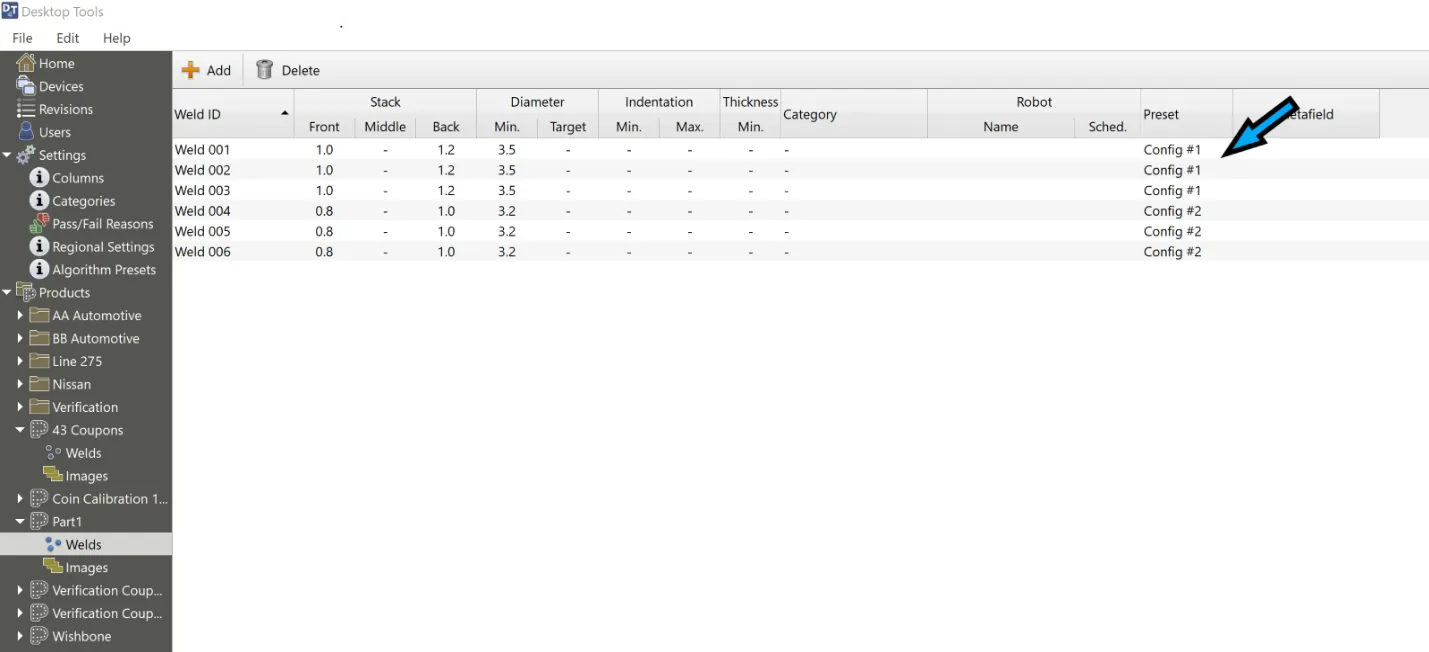Expand the AA Automotive folder
This screenshot has width=1429, height=652.
point(20,315)
